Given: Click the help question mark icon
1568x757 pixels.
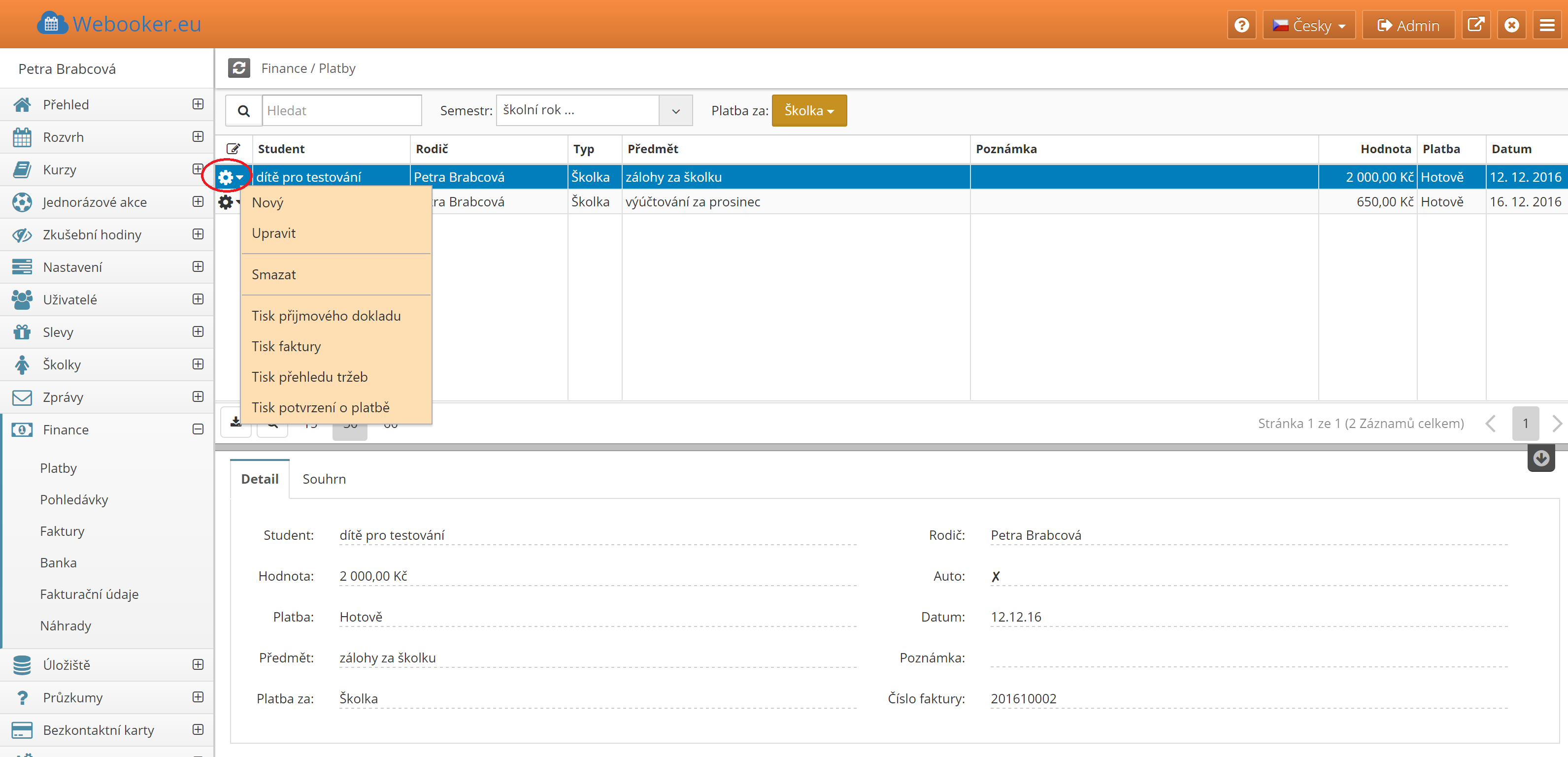Looking at the screenshot, I should click(x=1242, y=25).
